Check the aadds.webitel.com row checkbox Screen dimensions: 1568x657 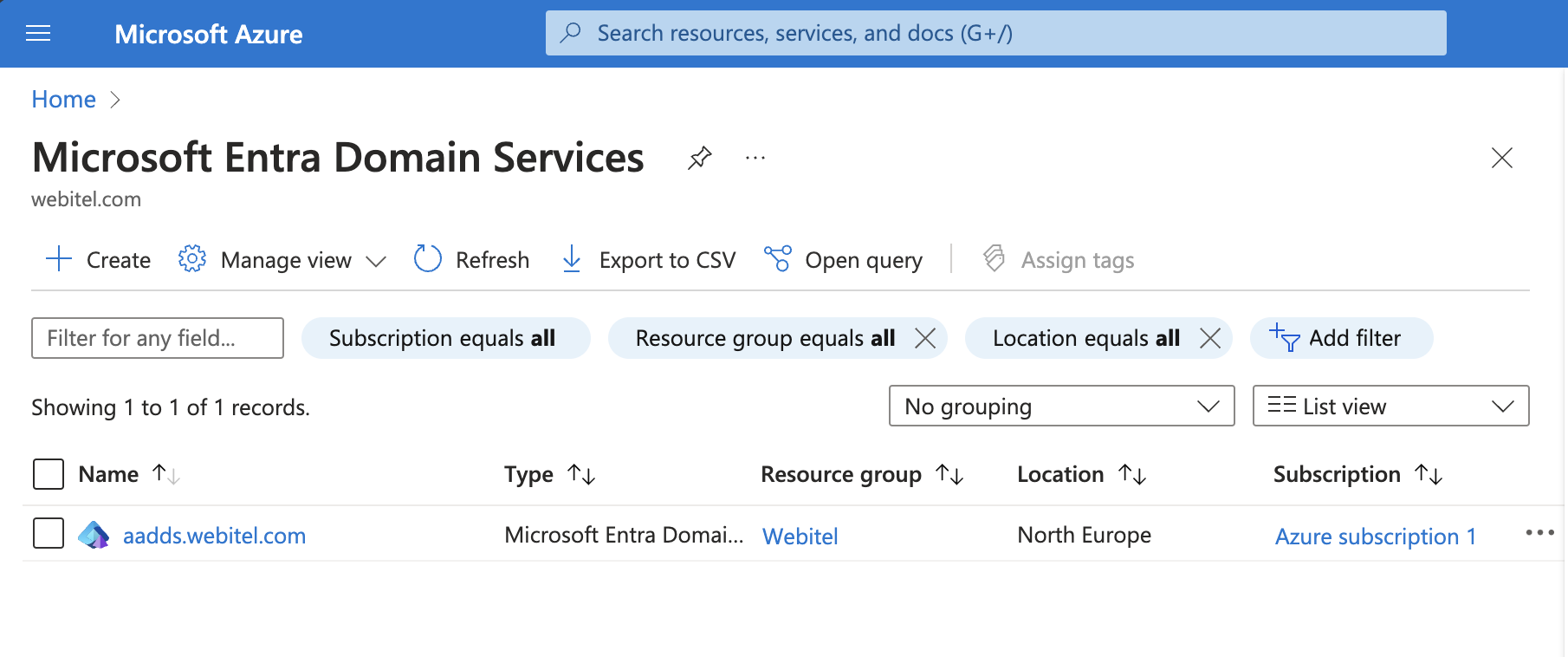pyautogui.click(x=49, y=533)
